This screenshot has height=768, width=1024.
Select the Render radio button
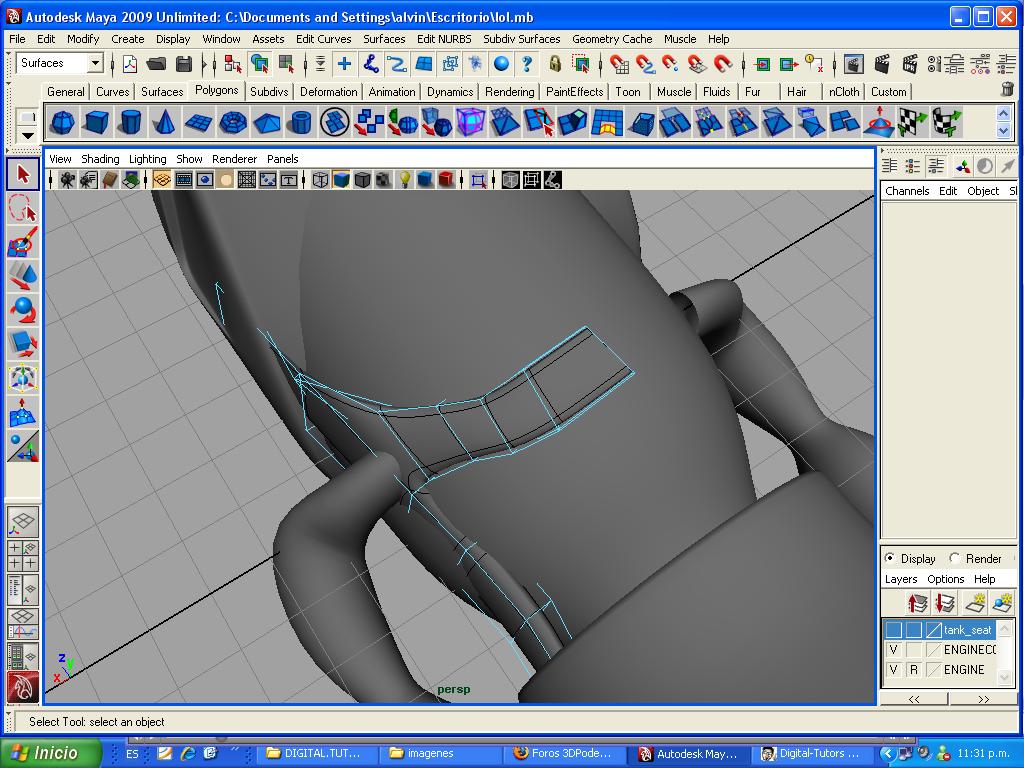coord(954,558)
